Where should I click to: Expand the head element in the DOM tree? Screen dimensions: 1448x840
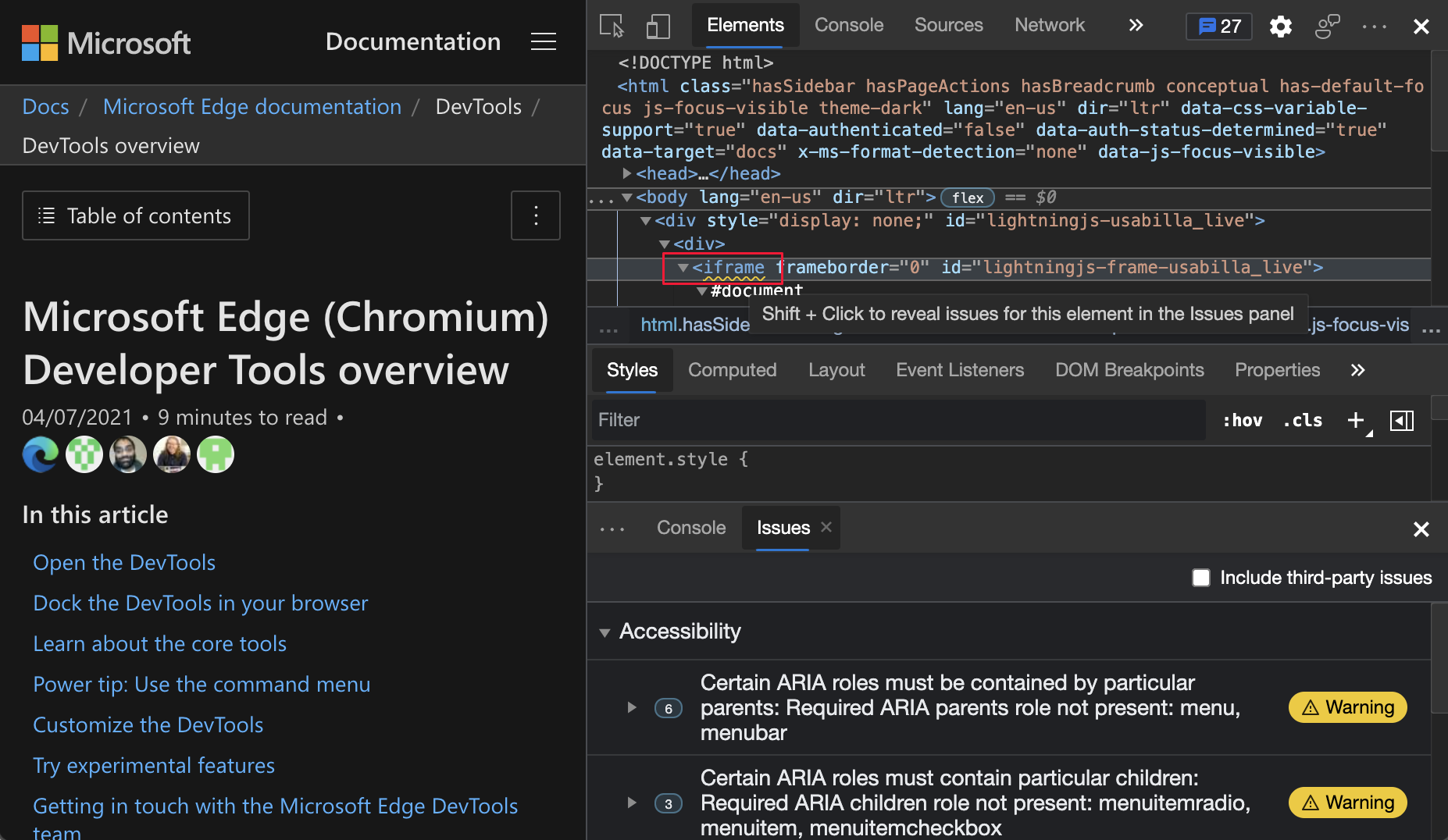click(x=627, y=173)
